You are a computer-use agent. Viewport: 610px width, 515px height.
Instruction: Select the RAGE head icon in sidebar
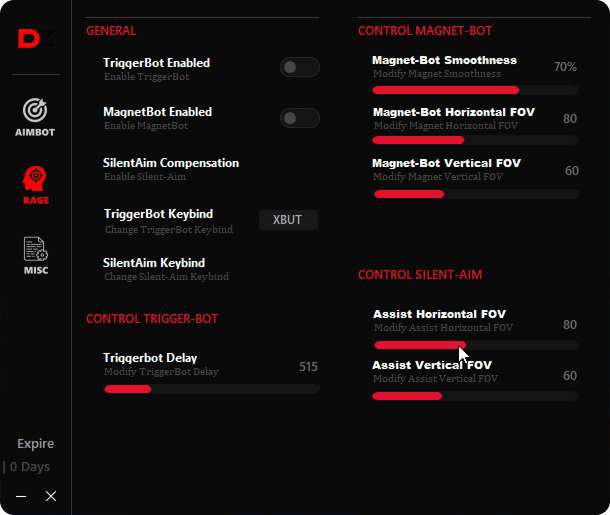point(35,178)
